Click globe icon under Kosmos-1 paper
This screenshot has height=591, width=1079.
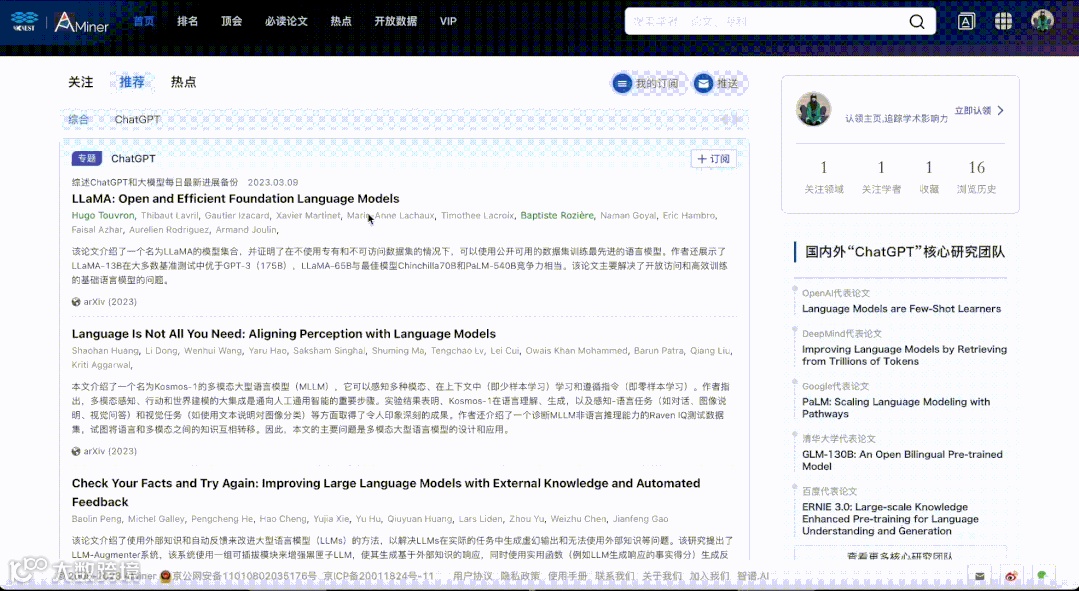[76, 451]
